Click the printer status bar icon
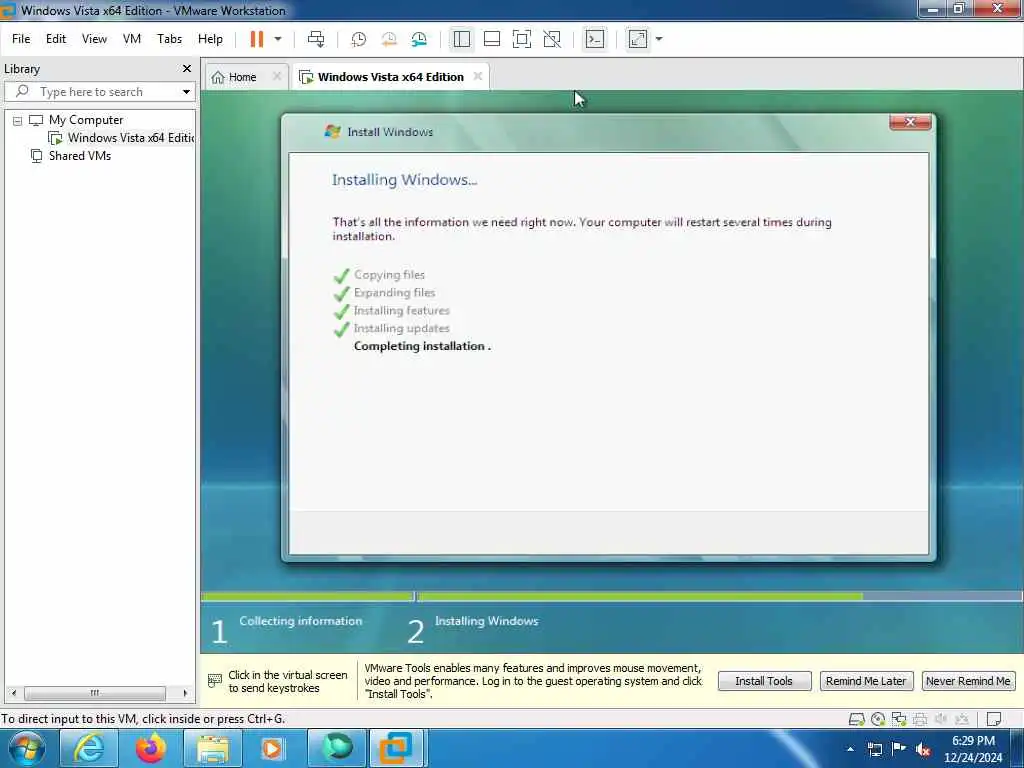The height and width of the screenshot is (768, 1024). click(x=920, y=719)
